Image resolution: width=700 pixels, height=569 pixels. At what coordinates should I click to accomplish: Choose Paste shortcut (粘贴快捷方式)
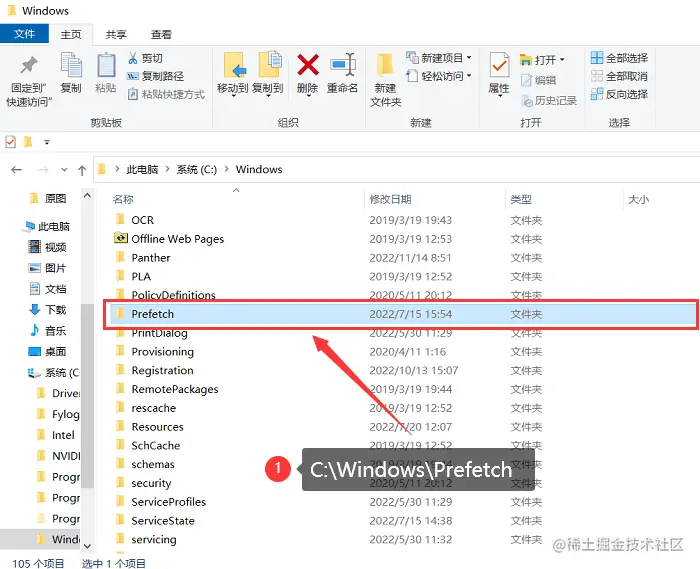tap(166, 94)
